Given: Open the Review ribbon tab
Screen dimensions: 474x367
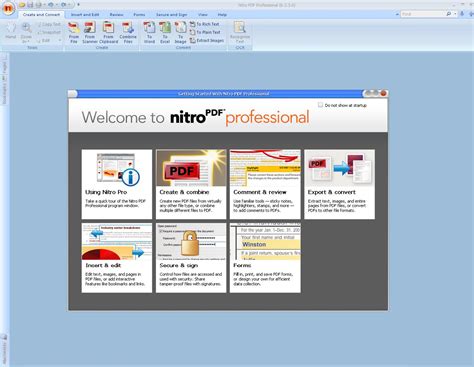Looking at the screenshot, I should pos(116,15).
